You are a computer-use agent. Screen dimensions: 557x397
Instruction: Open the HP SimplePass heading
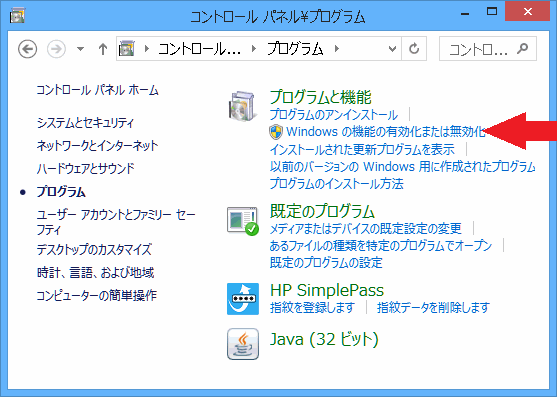click(x=327, y=290)
